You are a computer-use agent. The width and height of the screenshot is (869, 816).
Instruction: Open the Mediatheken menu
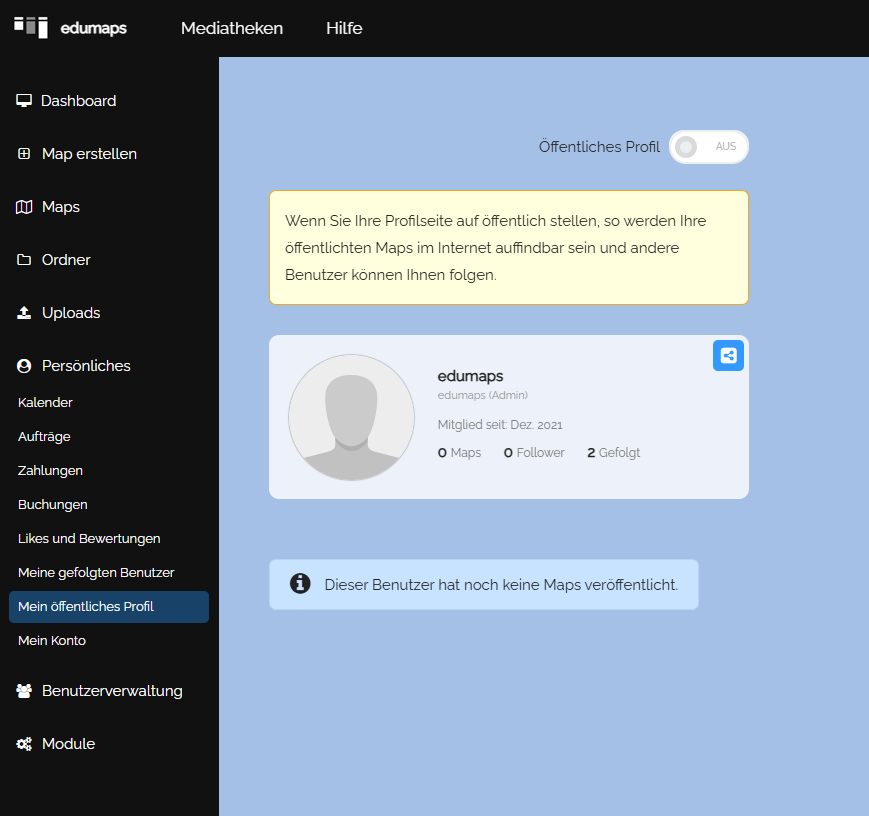(x=232, y=28)
